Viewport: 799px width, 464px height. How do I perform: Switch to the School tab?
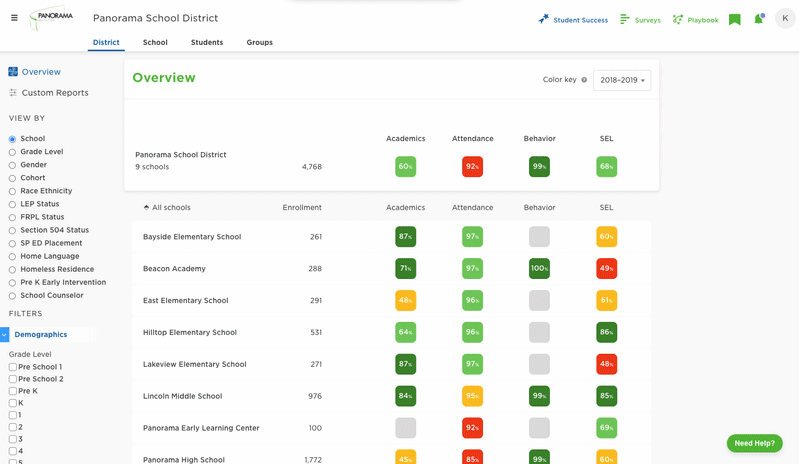[x=155, y=42]
